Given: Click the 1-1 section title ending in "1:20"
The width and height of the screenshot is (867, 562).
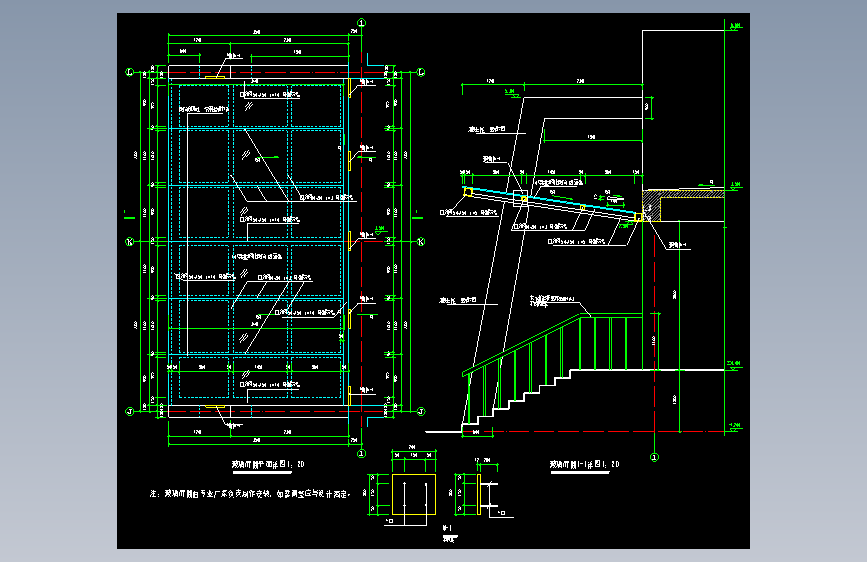Looking at the screenshot, I should (x=584, y=465).
